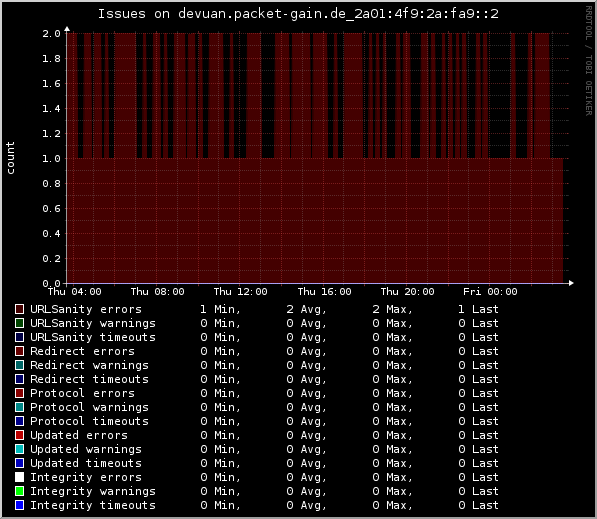
Task: Click the Thu 12:00 time axis label
Action: [x=241, y=292]
